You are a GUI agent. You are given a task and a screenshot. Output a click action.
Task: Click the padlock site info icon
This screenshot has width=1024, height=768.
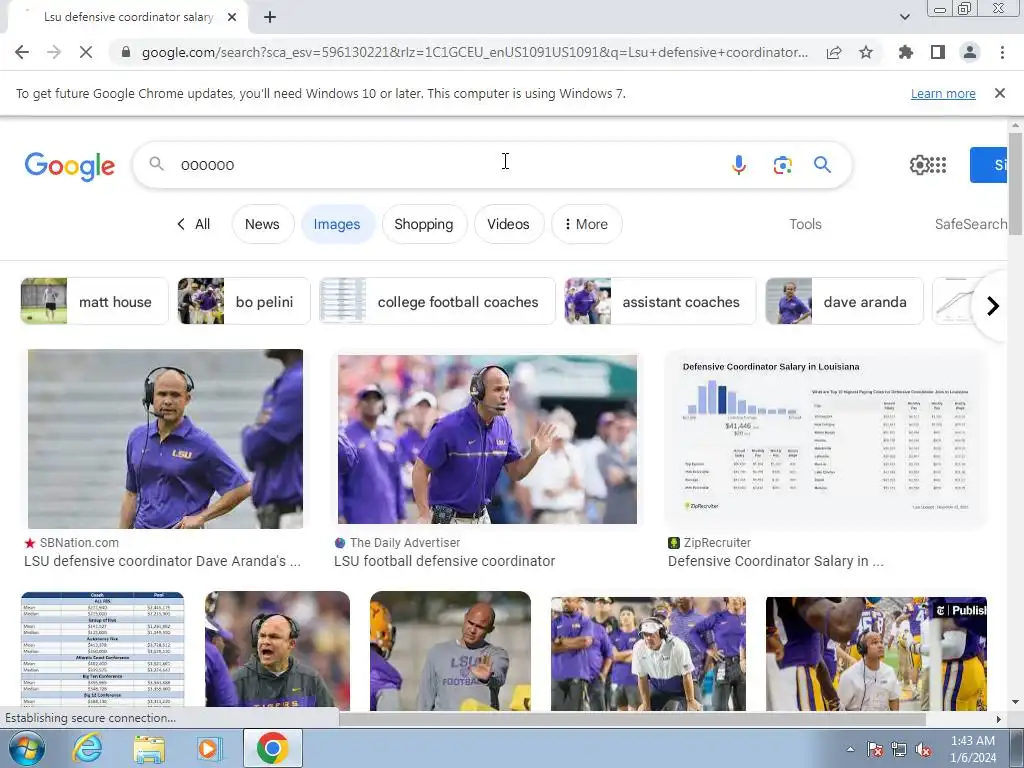(126, 52)
